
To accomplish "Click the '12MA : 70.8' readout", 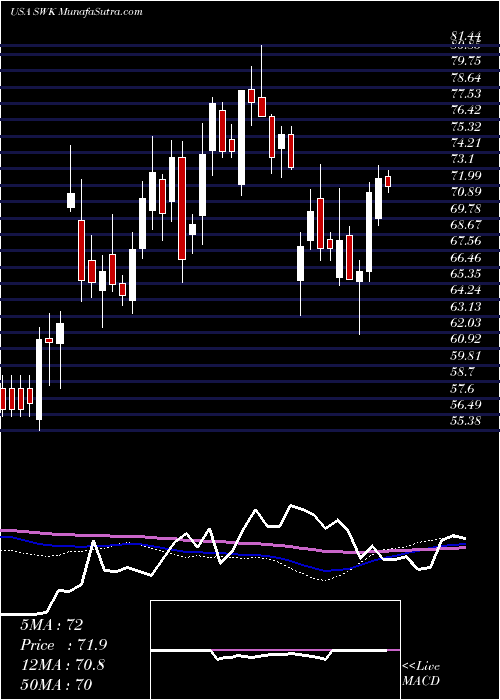I will tap(62, 665).
